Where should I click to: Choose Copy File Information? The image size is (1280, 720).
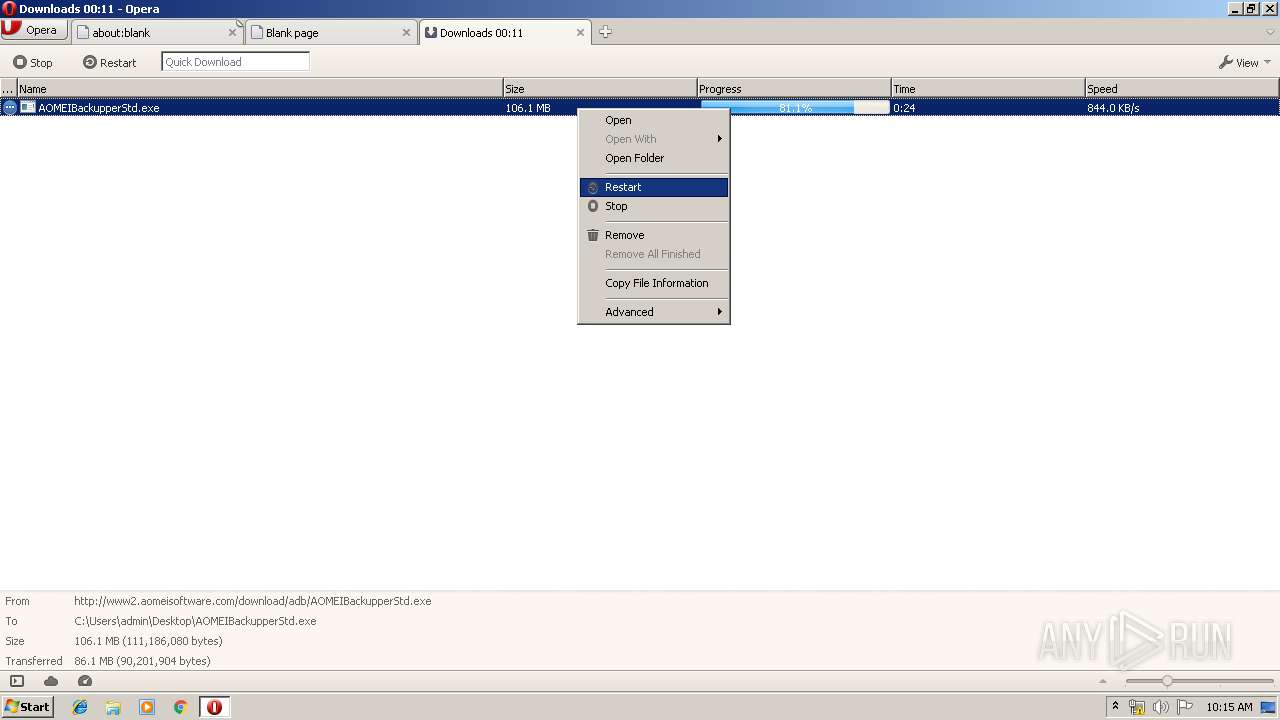coord(654,283)
